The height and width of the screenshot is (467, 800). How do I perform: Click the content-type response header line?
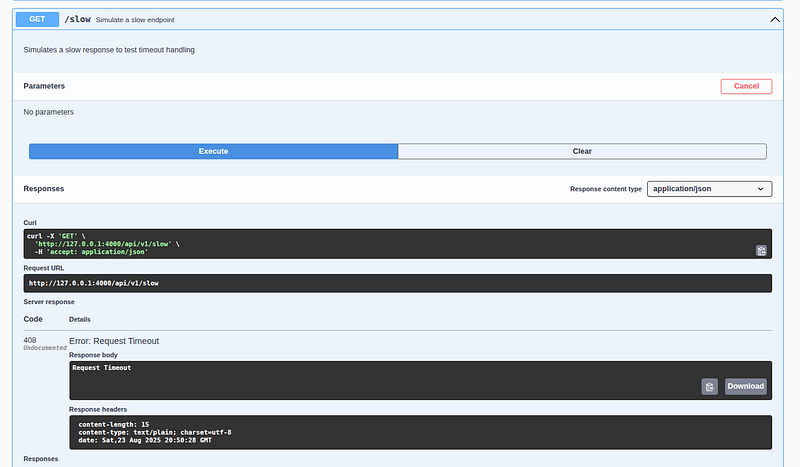tap(155, 432)
